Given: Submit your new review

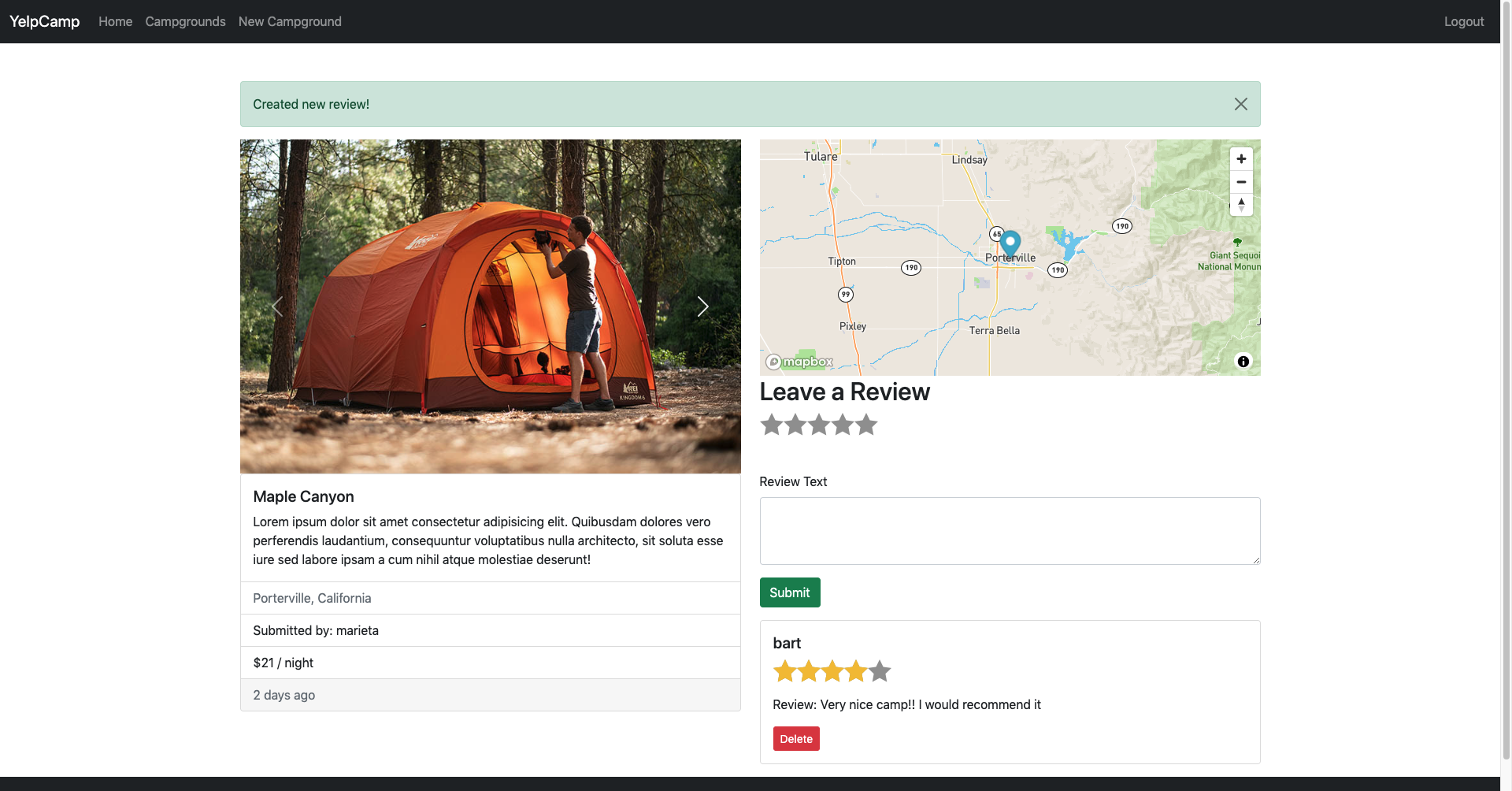Looking at the screenshot, I should (789, 592).
